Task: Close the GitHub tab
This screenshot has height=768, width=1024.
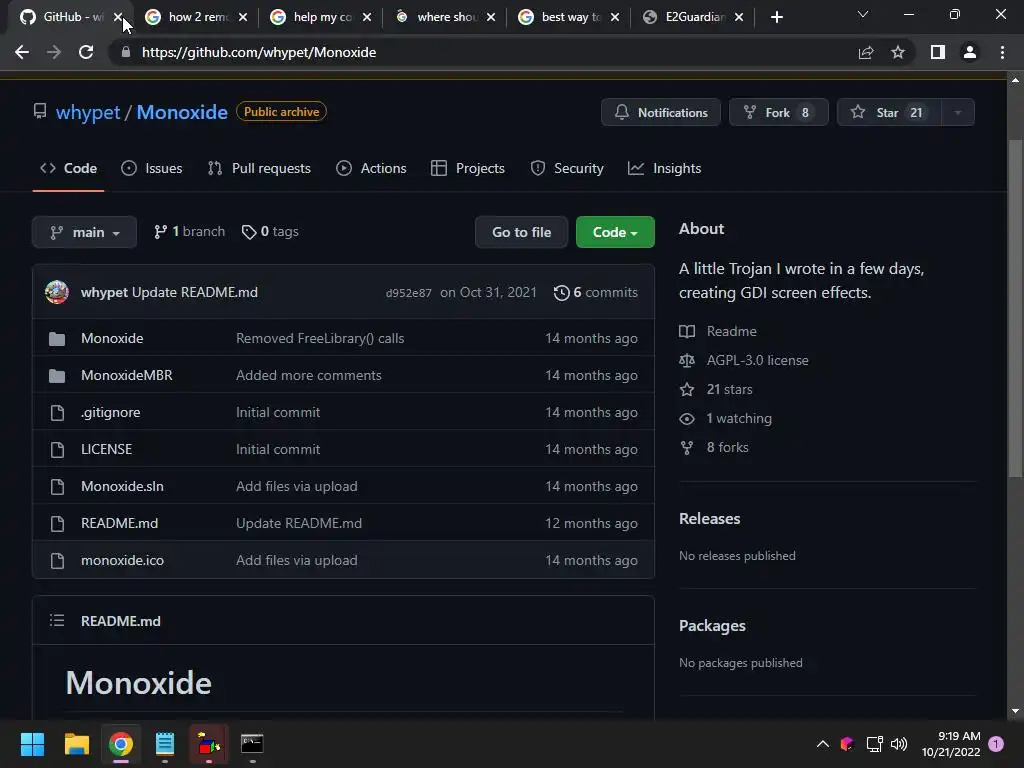Action: [x=118, y=17]
